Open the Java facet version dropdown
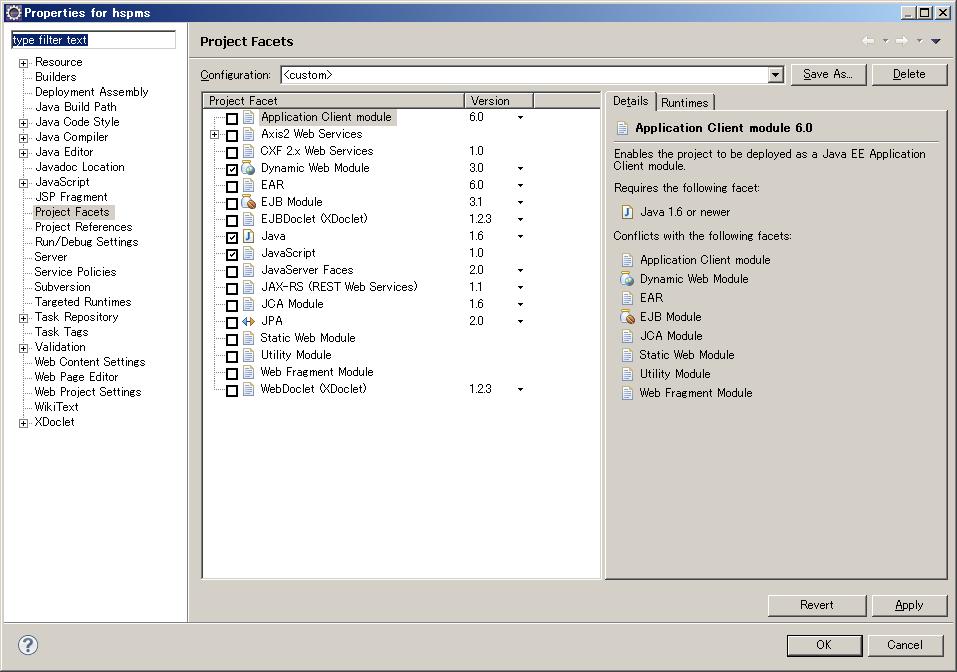 pyautogui.click(x=520, y=236)
